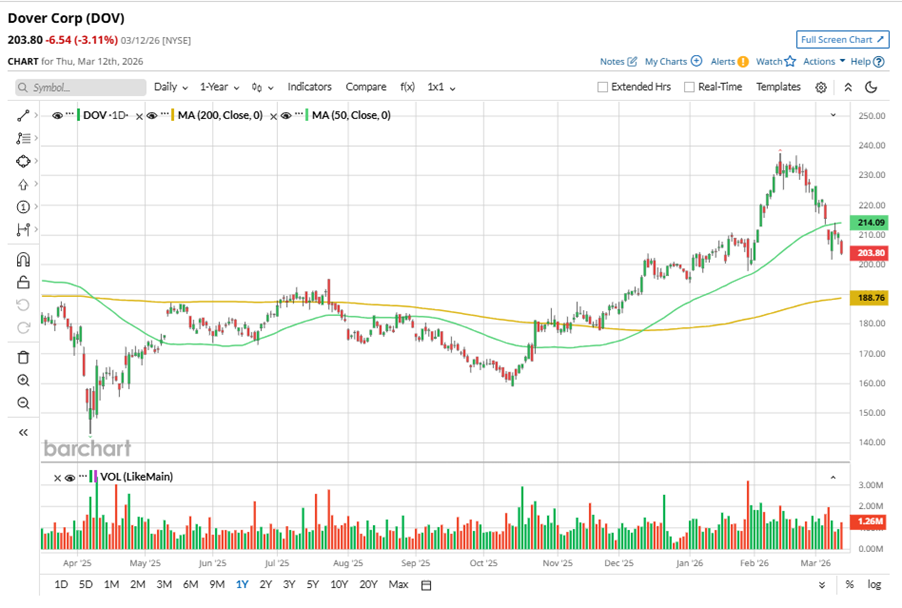Screen dimensions: 902x608
Task: Enable the Extended Hrs checkbox
Action: tap(602, 87)
